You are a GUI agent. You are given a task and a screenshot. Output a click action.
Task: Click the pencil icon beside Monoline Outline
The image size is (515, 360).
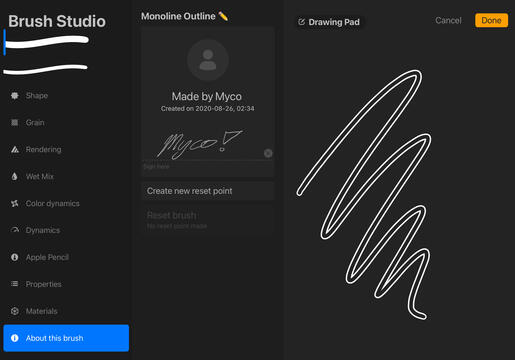coord(223,16)
